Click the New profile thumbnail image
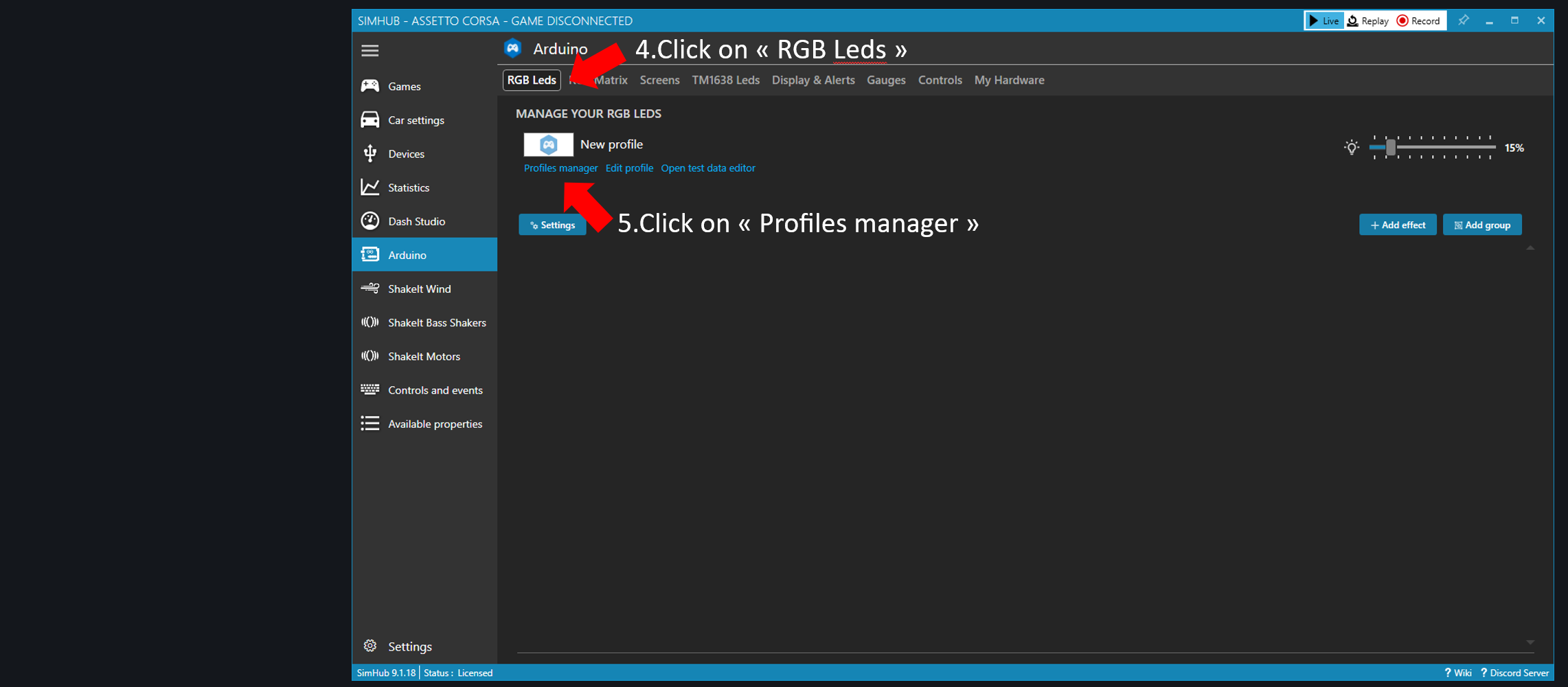 point(548,144)
